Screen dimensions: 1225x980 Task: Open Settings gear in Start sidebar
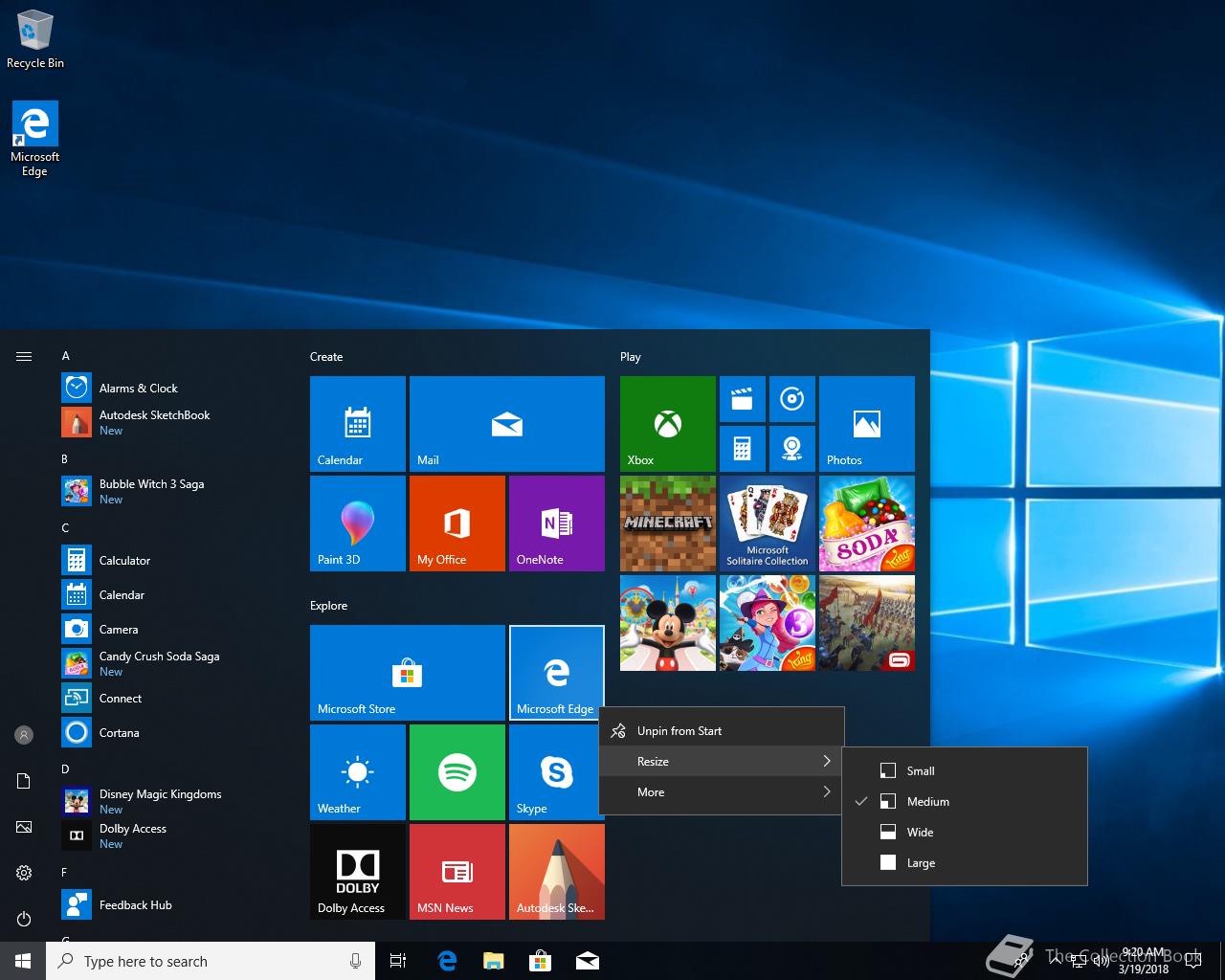coord(24,873)
